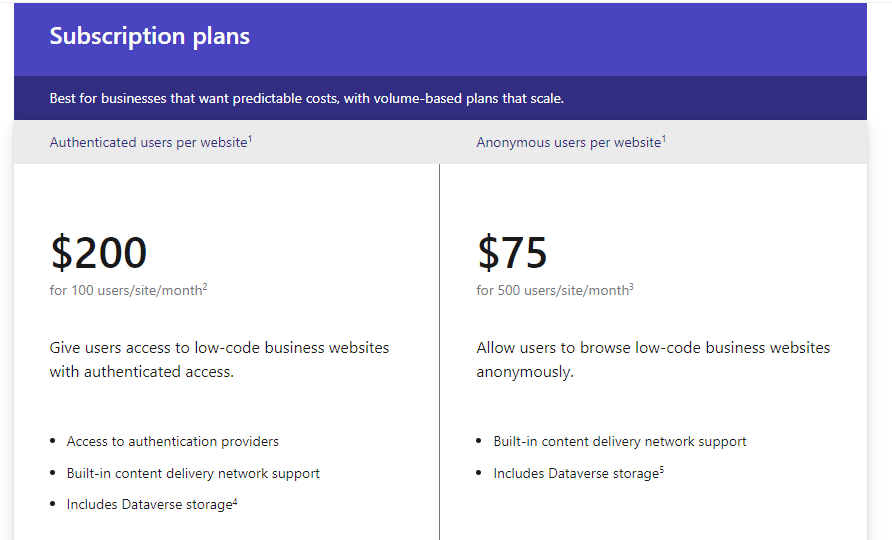Click the $200 price
The width and height of the screenshot is (892, 540).
tap(99, 253)
